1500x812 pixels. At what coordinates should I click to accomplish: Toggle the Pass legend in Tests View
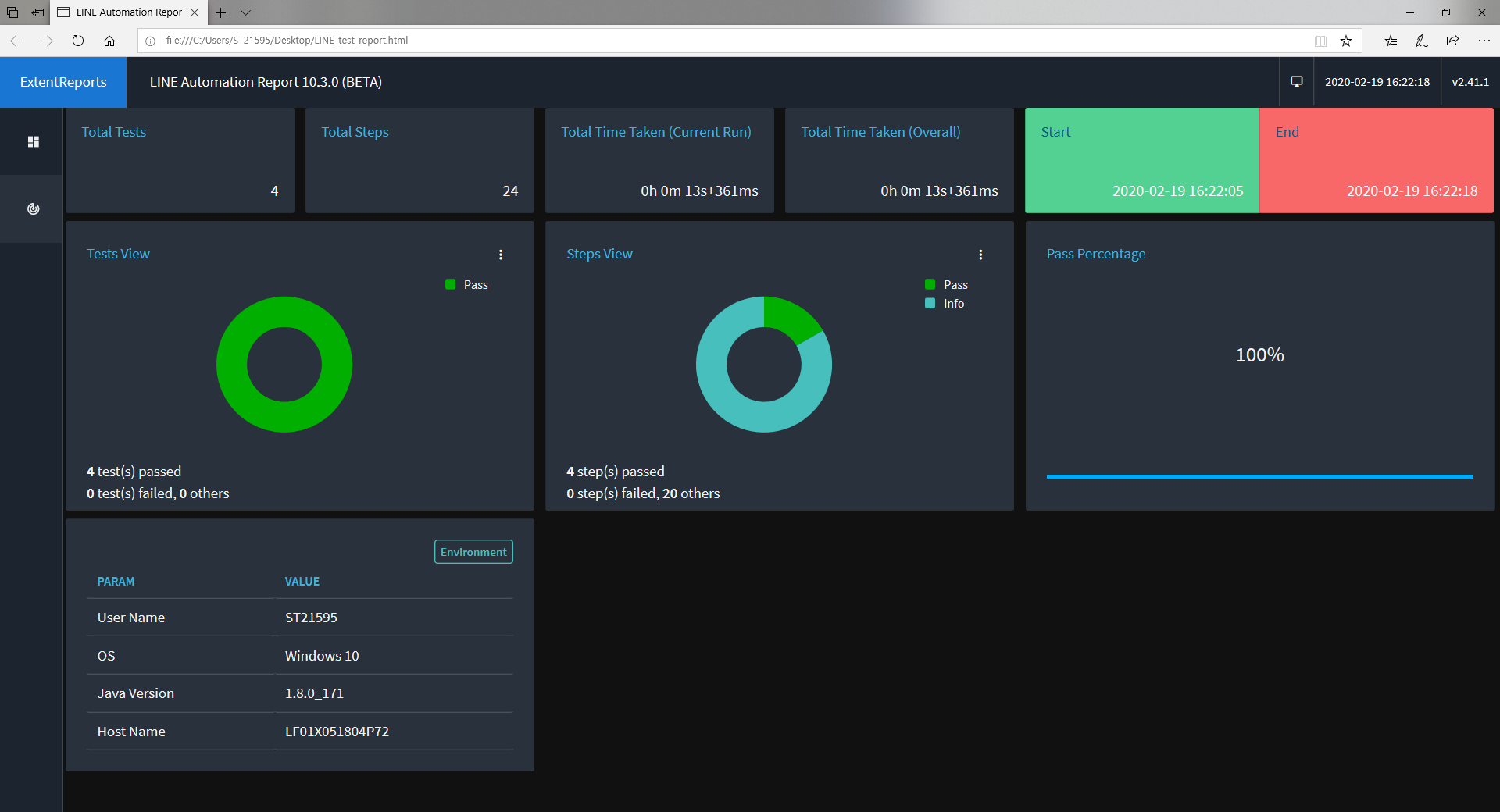pos(466,284)
